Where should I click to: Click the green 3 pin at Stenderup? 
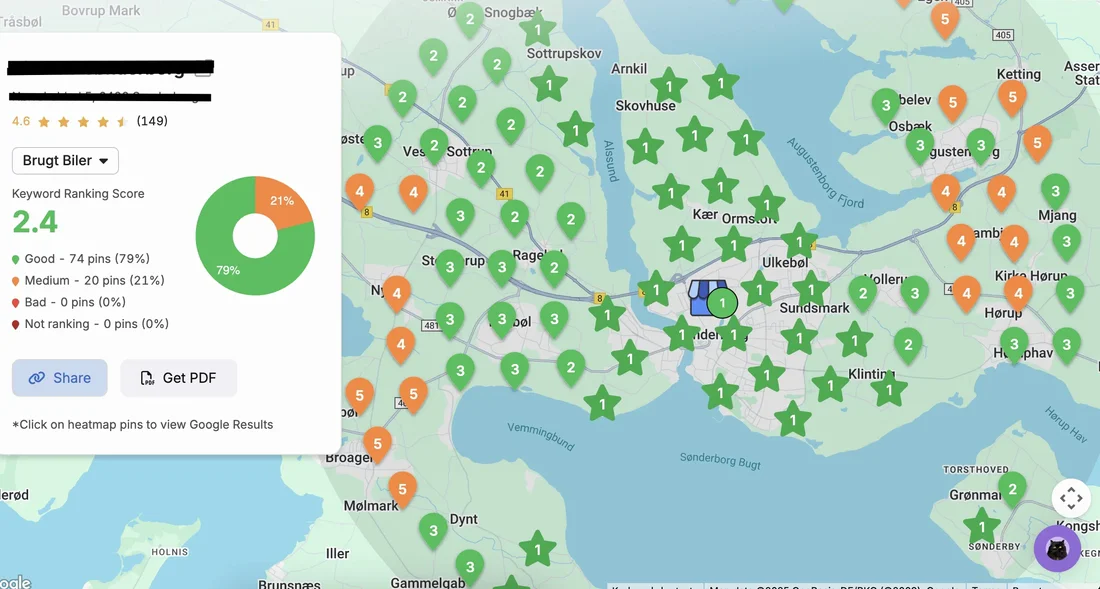[x=450, y=267]
